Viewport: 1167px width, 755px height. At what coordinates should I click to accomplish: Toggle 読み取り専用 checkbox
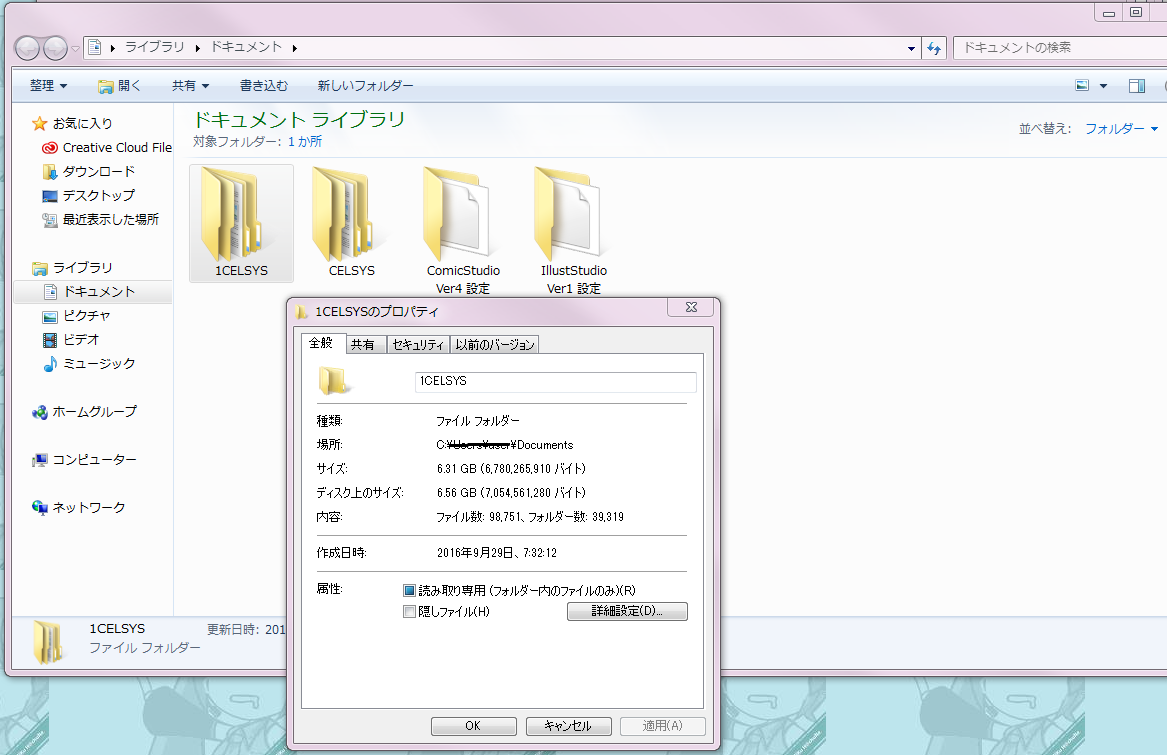pos(409,590)
